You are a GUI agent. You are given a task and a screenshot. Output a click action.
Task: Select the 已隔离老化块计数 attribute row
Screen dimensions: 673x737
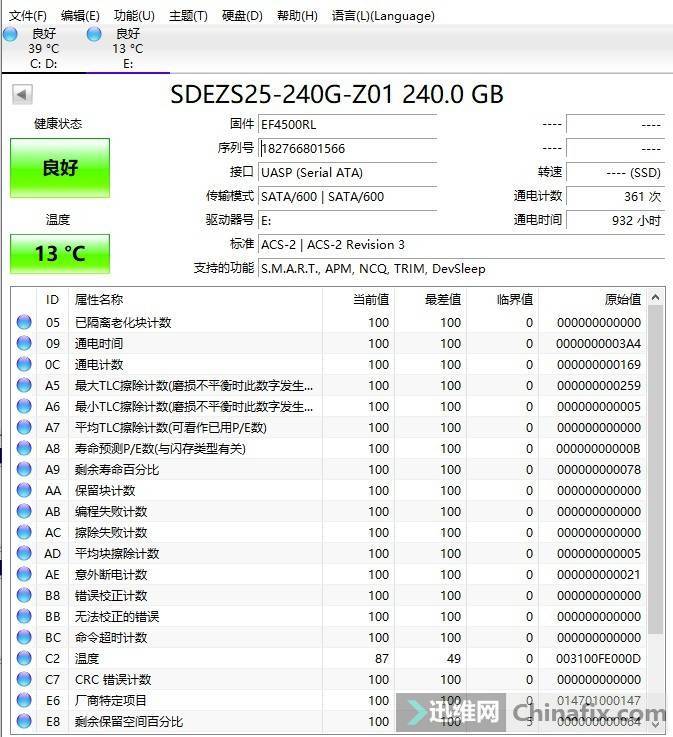pyautogui.click(x=329, y=322)
